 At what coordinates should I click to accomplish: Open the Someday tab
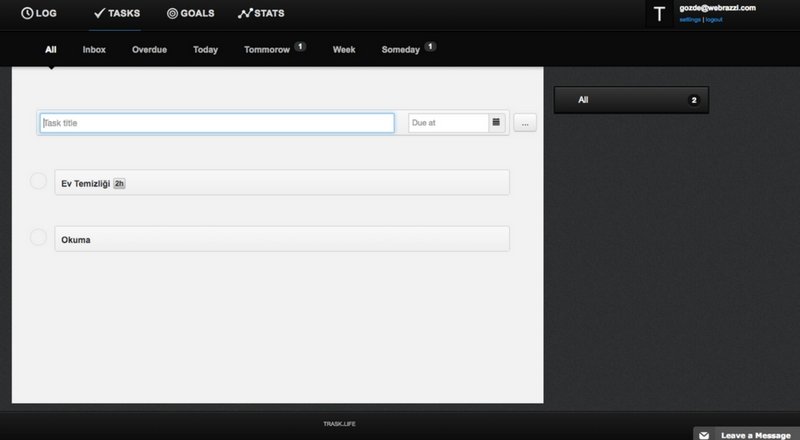click(400, 49)
